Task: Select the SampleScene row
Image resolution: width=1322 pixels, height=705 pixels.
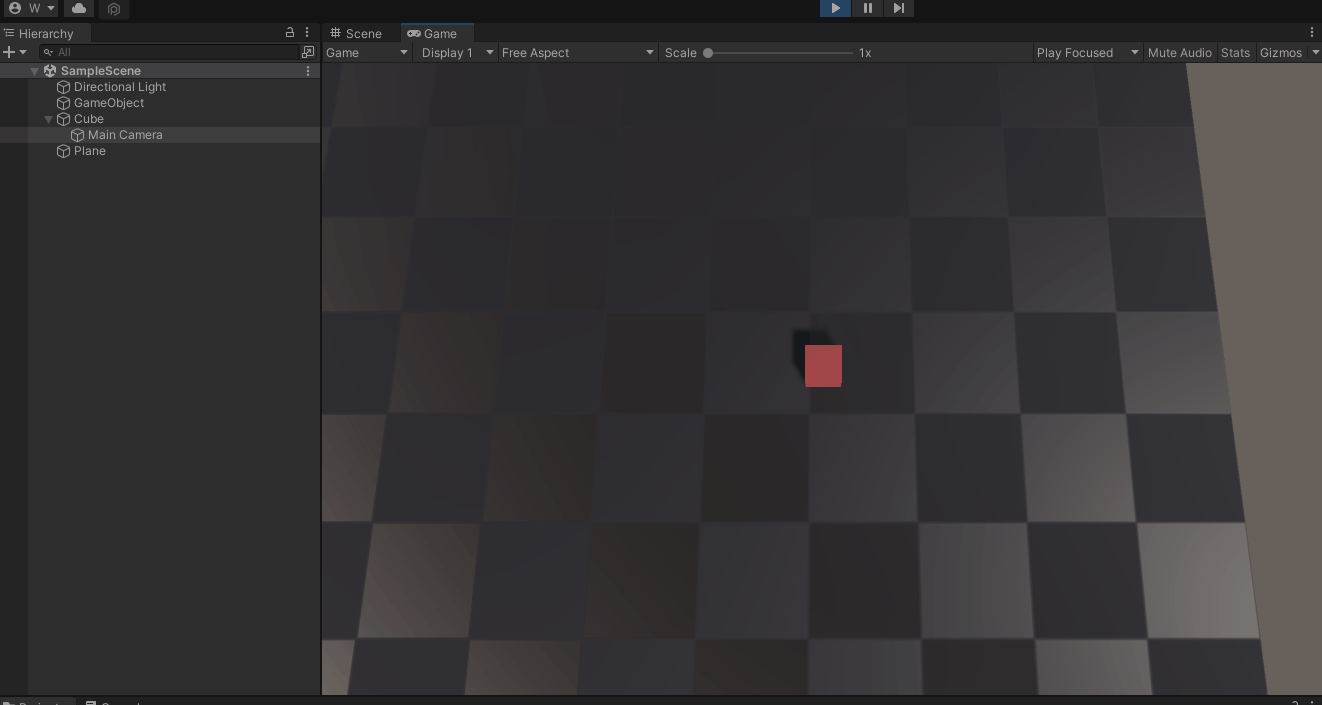Action: point(160,71)
